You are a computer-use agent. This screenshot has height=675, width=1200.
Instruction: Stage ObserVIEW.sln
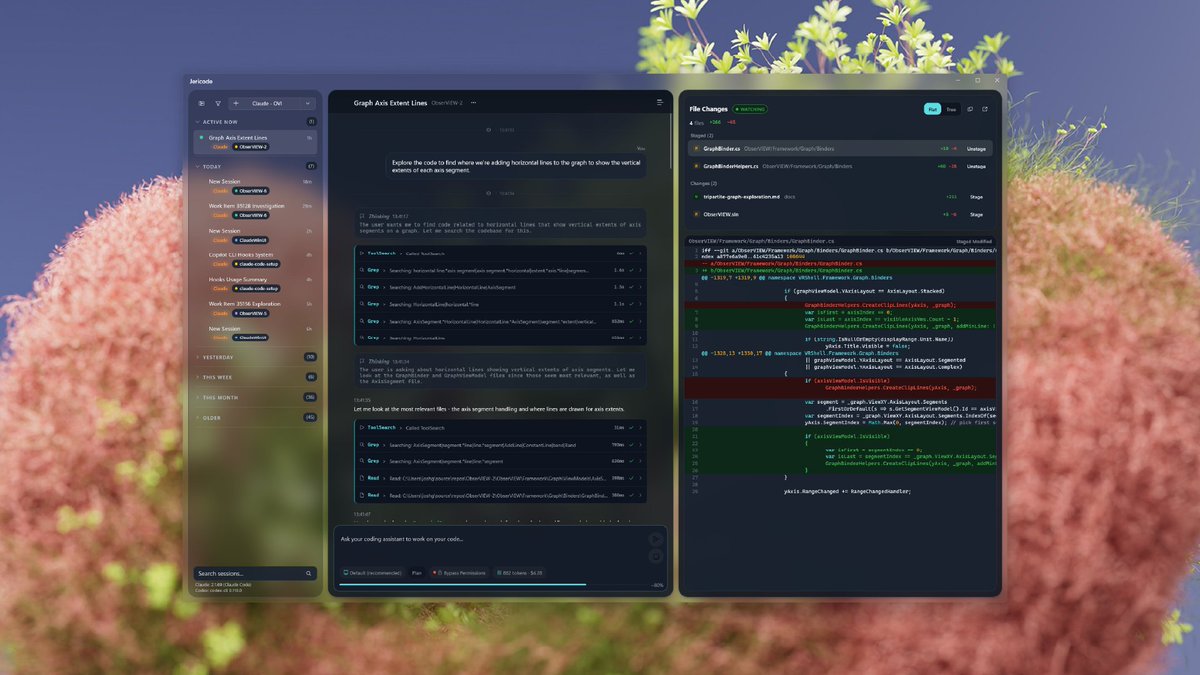[x=976, y=214]
